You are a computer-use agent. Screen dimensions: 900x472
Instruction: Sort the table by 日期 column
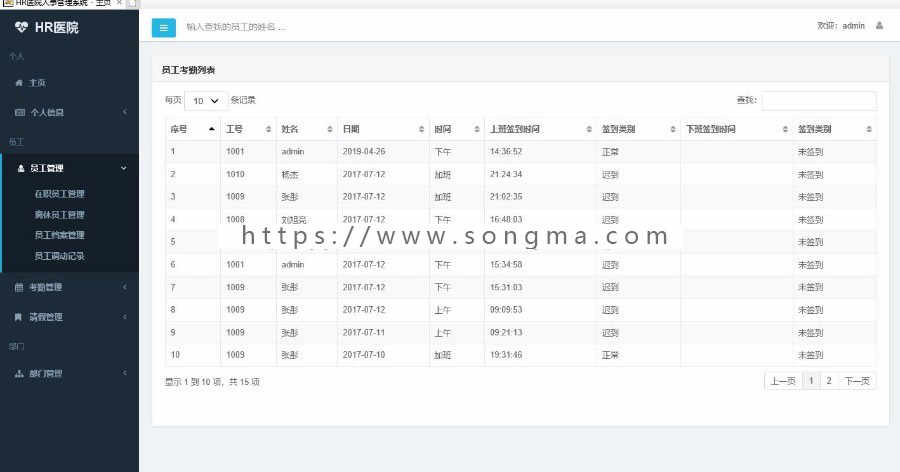[383, 129]
